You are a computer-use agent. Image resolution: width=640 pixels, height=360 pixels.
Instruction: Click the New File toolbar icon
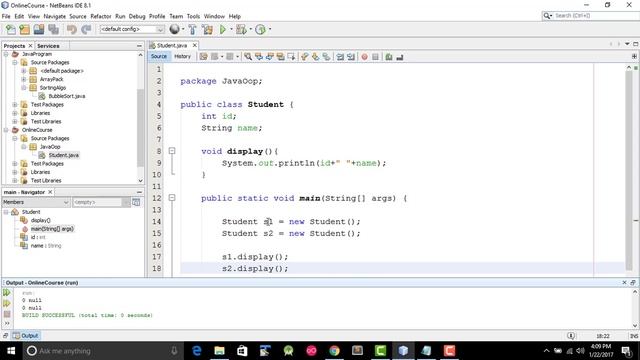coord(11,29)
